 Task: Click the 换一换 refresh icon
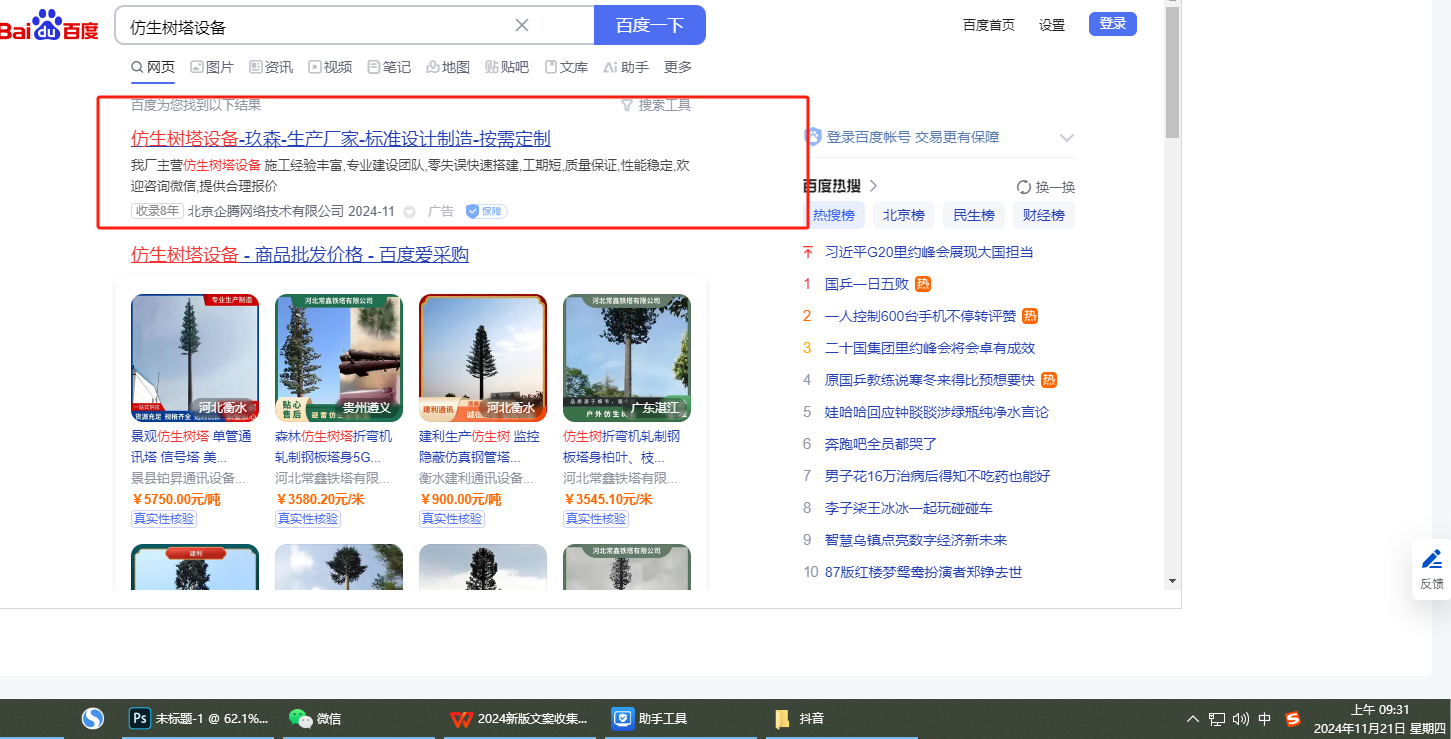[x=1023, y=187]
